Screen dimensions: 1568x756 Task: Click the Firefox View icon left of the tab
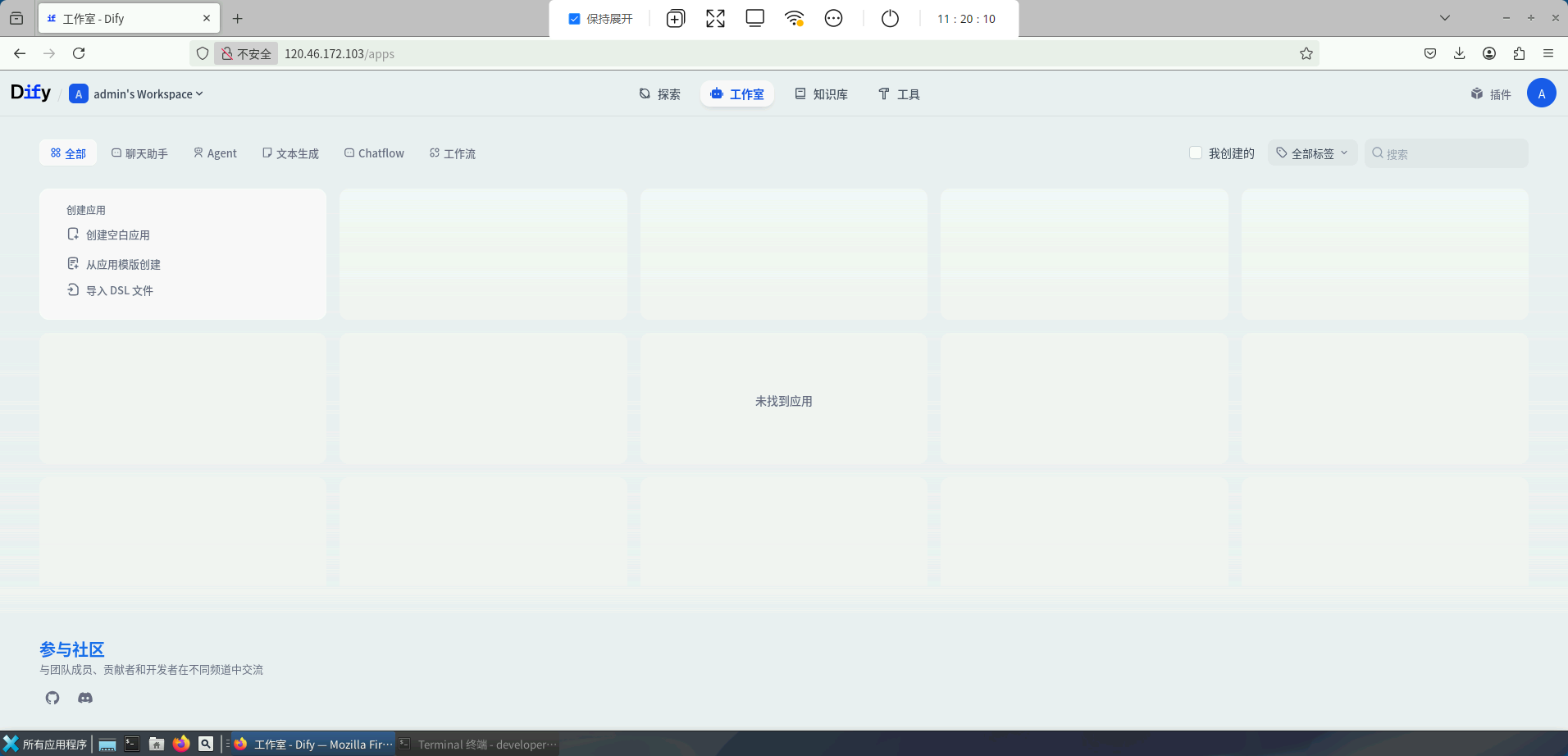[x=16, y=18]
